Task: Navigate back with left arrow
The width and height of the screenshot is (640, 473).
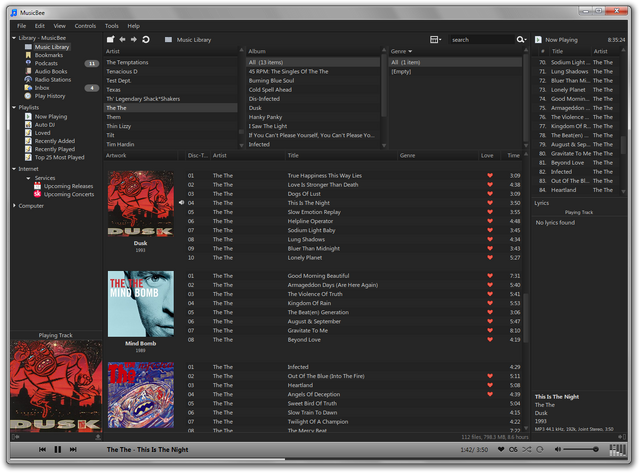Action: (x=122, y=40)
